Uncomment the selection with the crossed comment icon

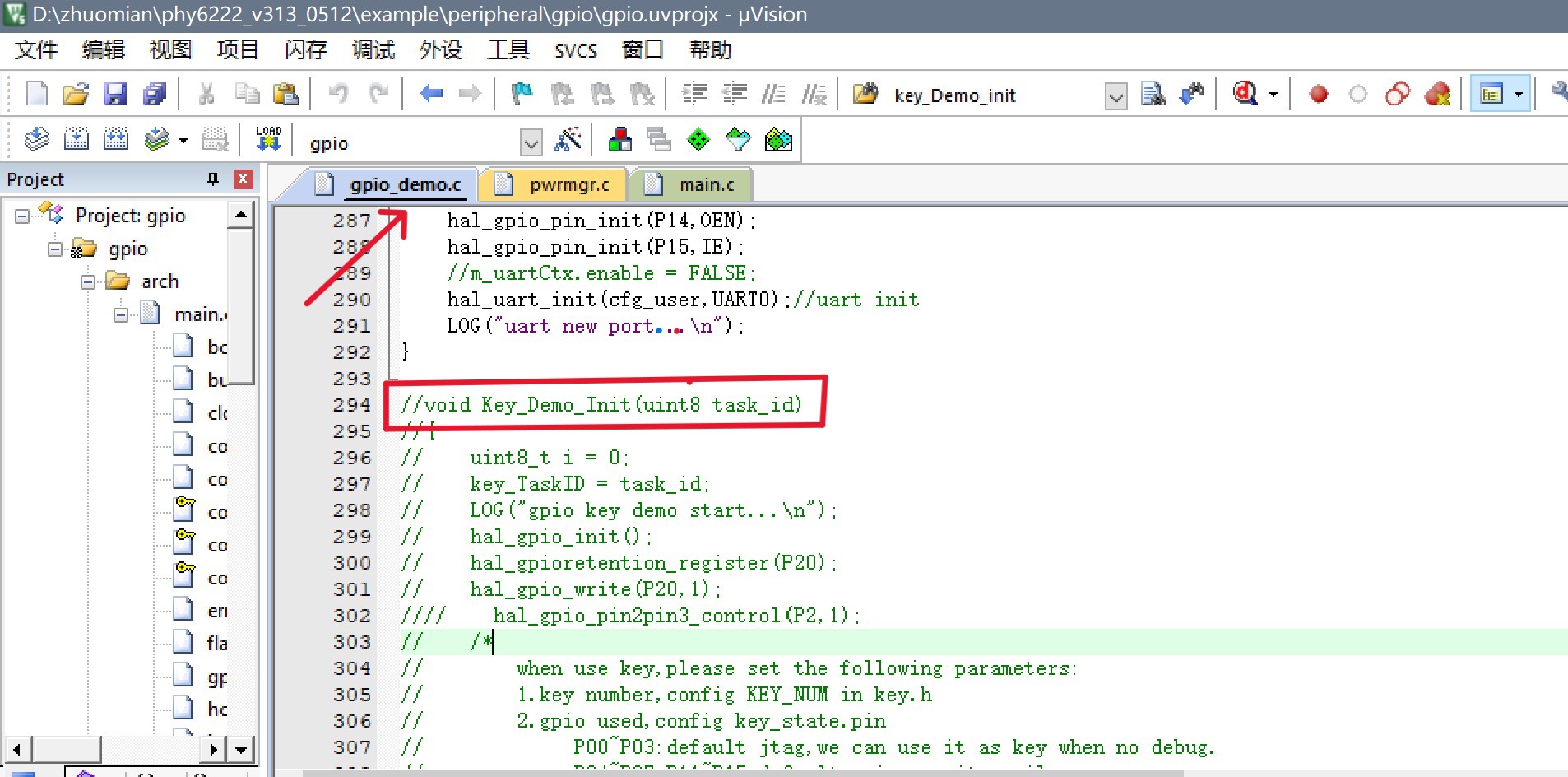tap(814, 94)
